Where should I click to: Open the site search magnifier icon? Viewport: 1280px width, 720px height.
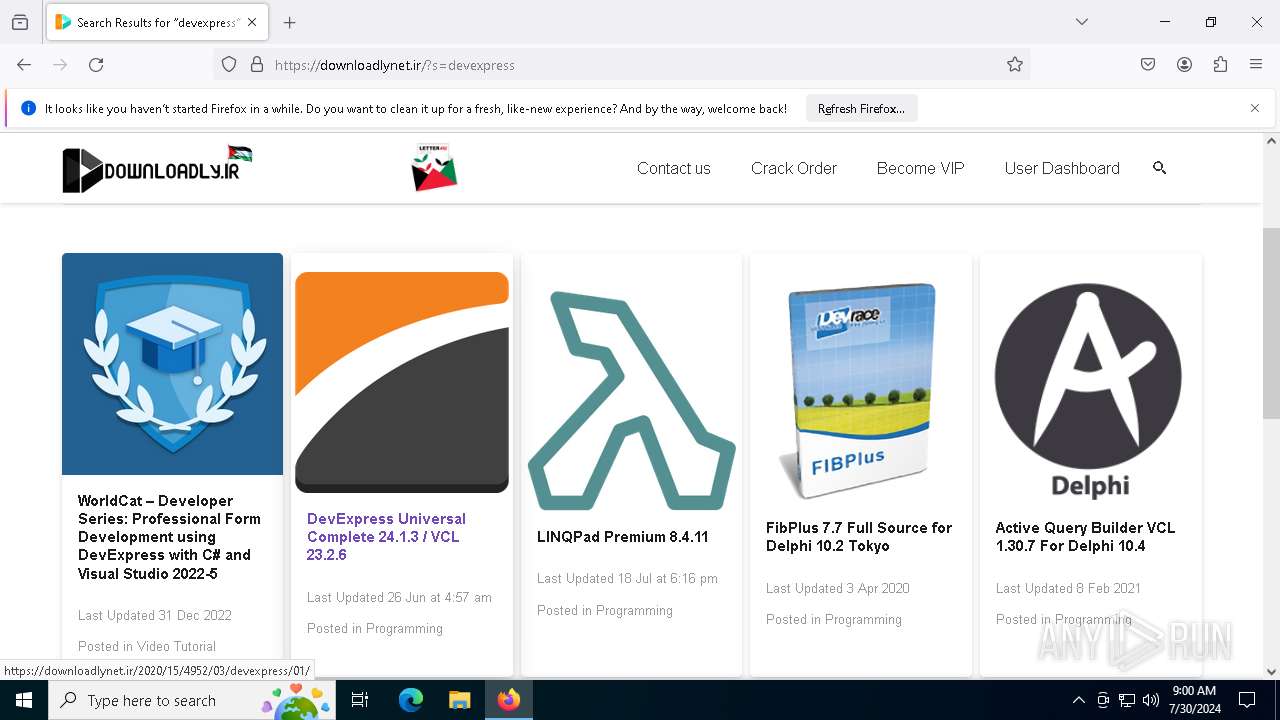1160,168
